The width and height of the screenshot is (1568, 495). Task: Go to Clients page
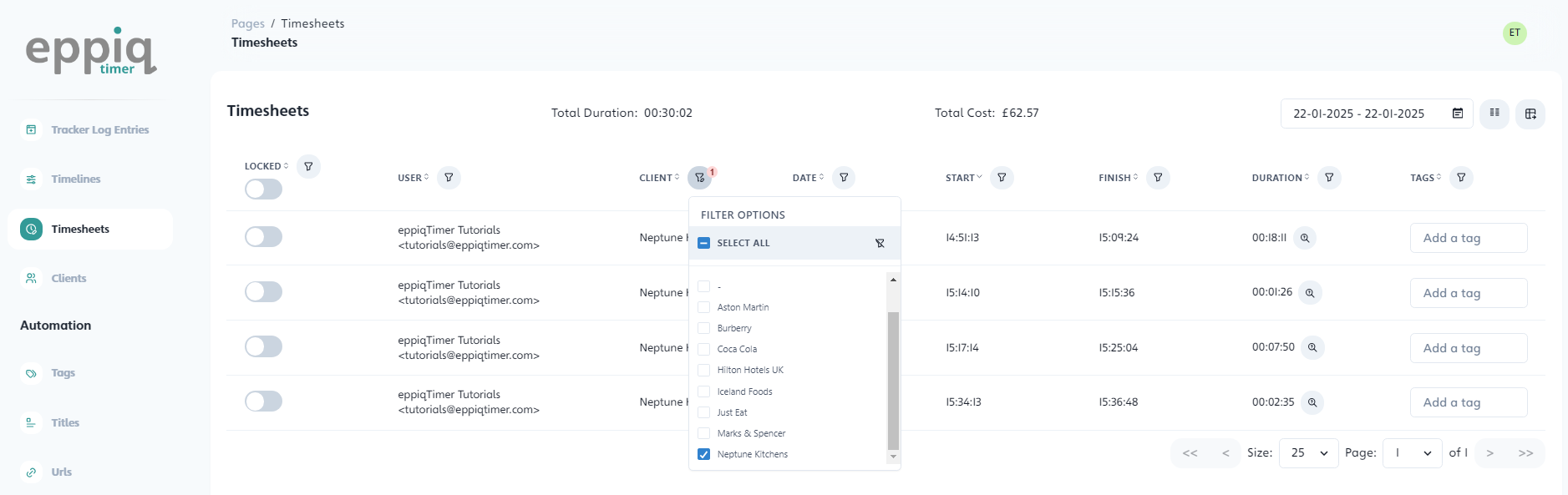click(x=69, y=279)
